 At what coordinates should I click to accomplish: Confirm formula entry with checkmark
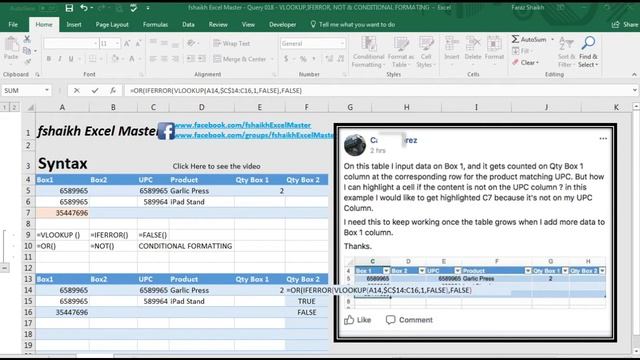95,91
